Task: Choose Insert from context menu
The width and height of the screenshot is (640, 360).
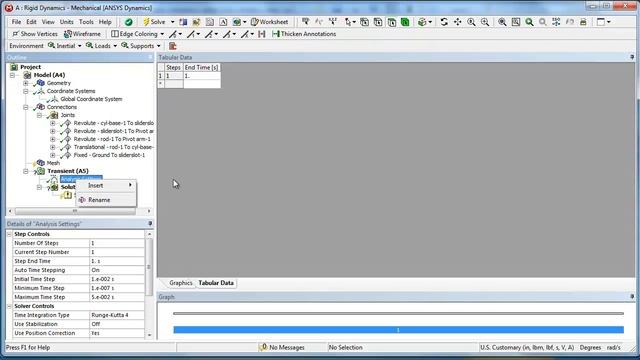Action: pos(107,185)
